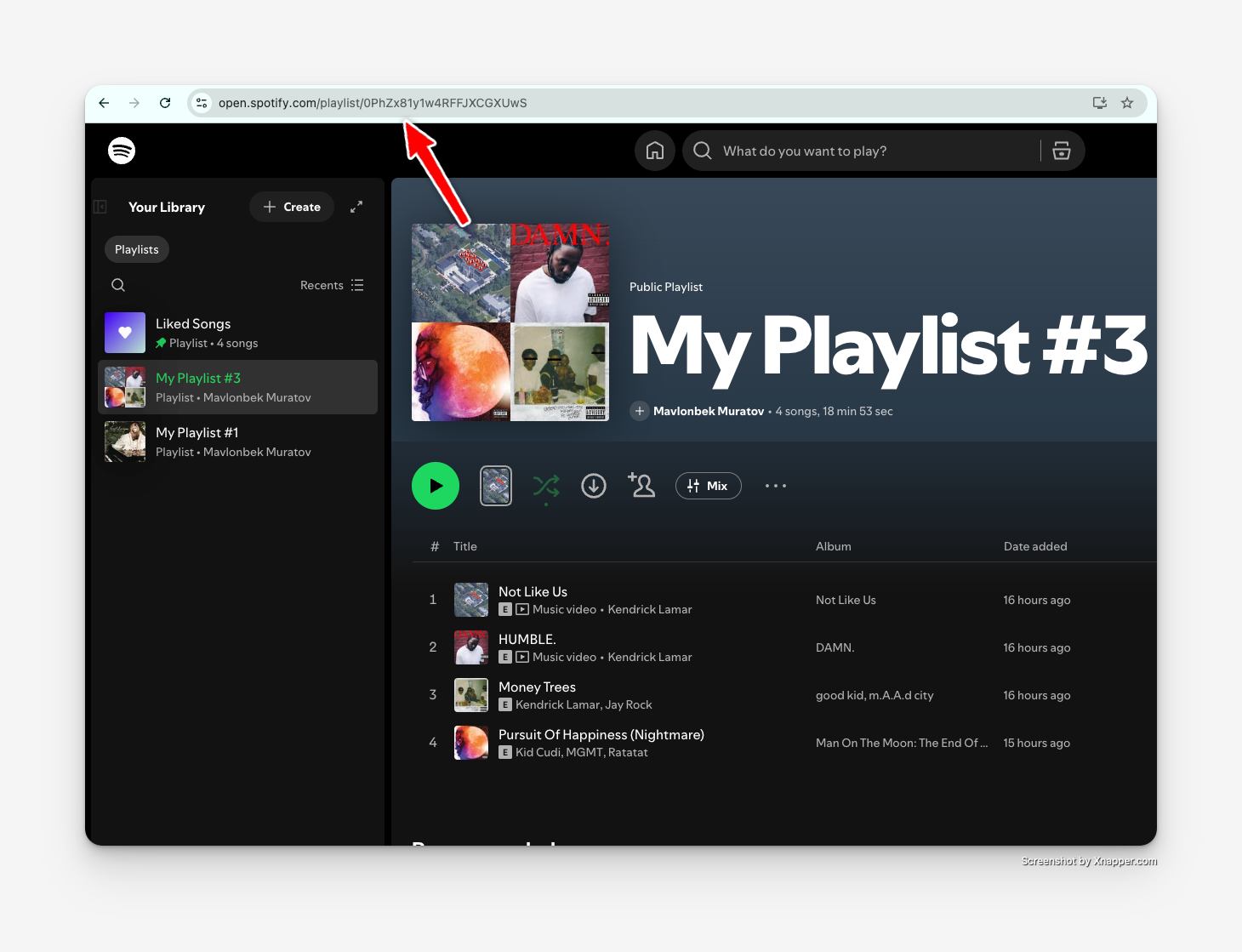Go to Spotify Home via house icon
Image resolution: width=1242 pixels, height=952 pixels.
655,151
